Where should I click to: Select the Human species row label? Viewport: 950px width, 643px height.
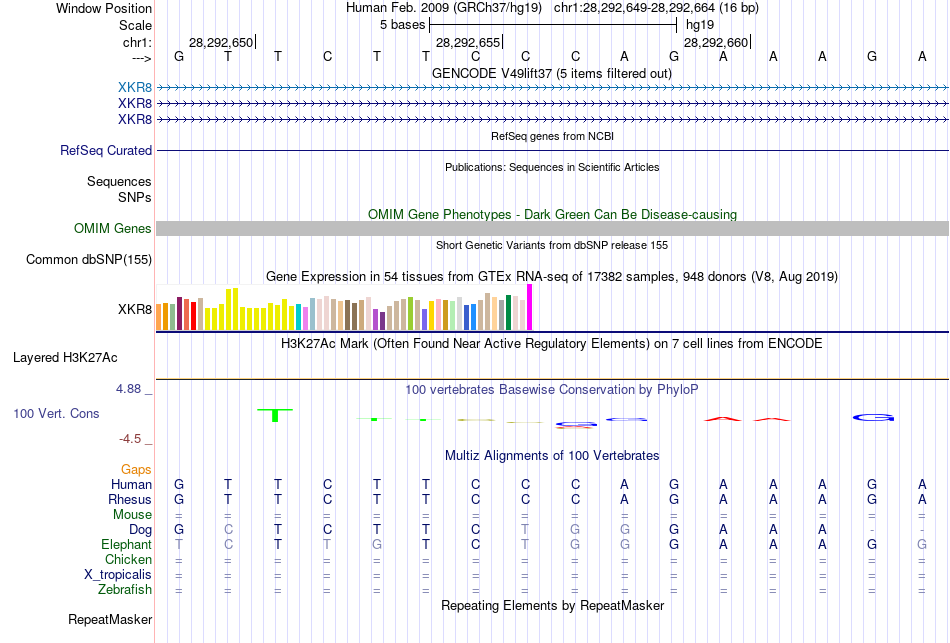131,484
